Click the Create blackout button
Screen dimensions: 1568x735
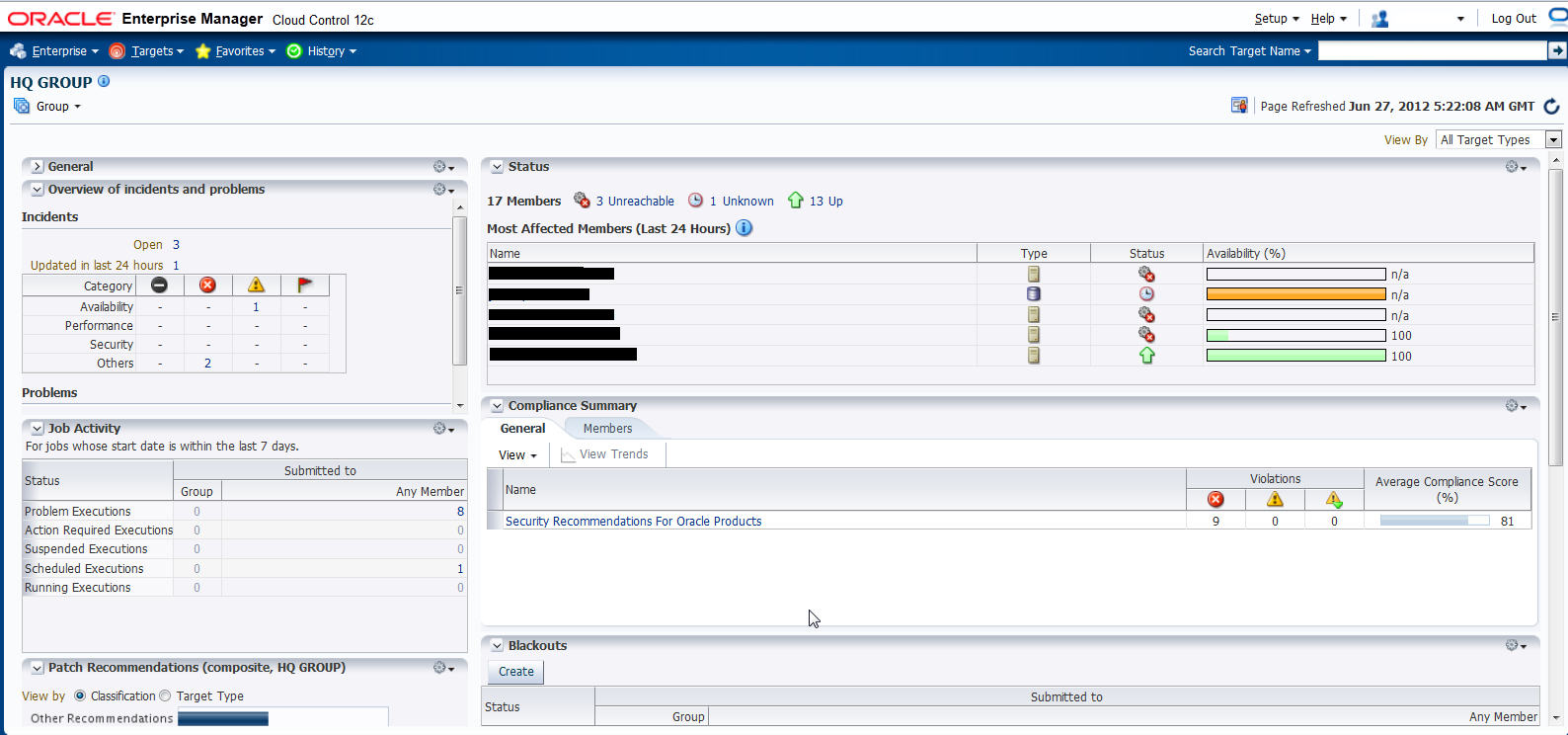[x=515, y=672]
